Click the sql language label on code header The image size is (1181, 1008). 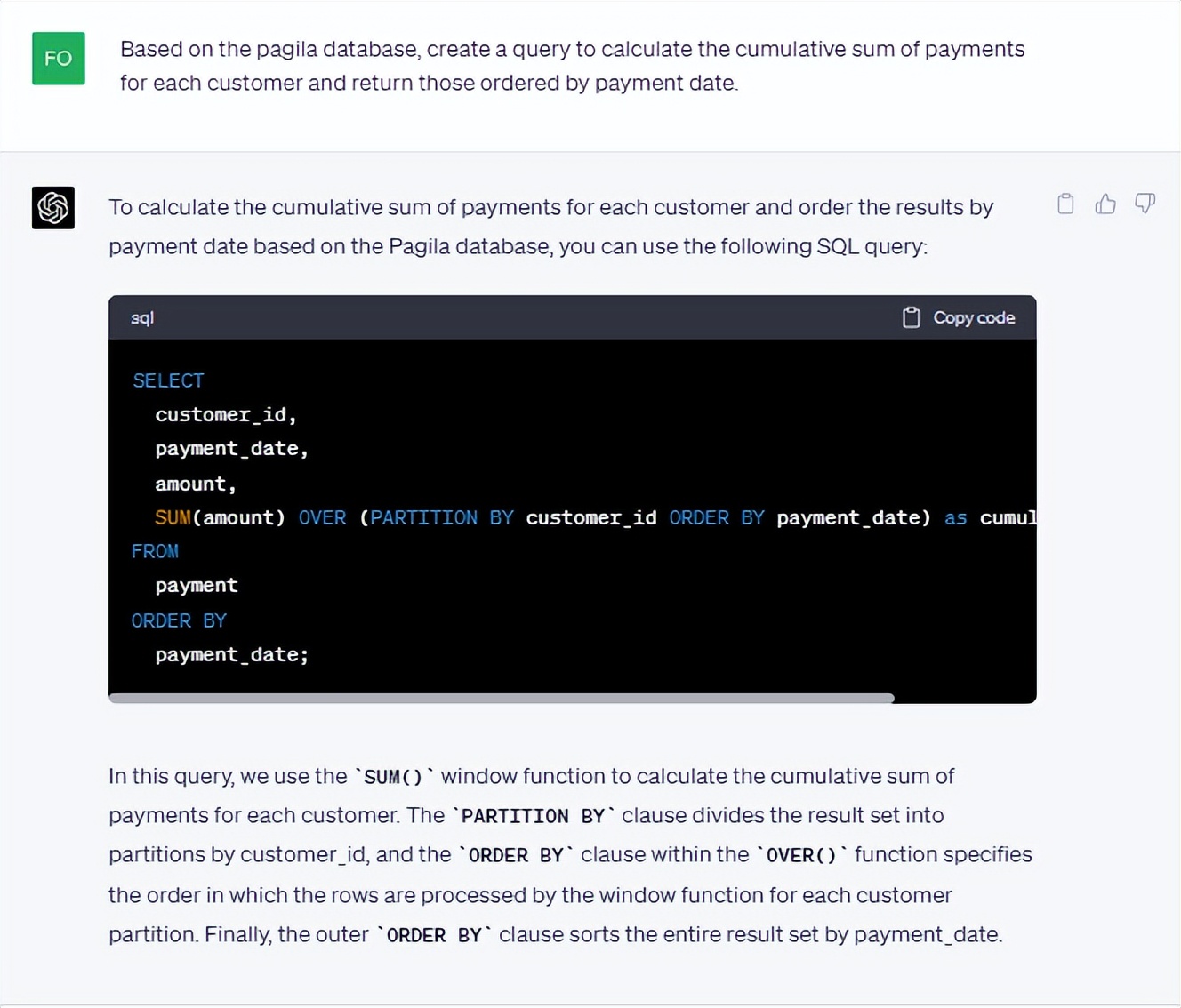142,317
